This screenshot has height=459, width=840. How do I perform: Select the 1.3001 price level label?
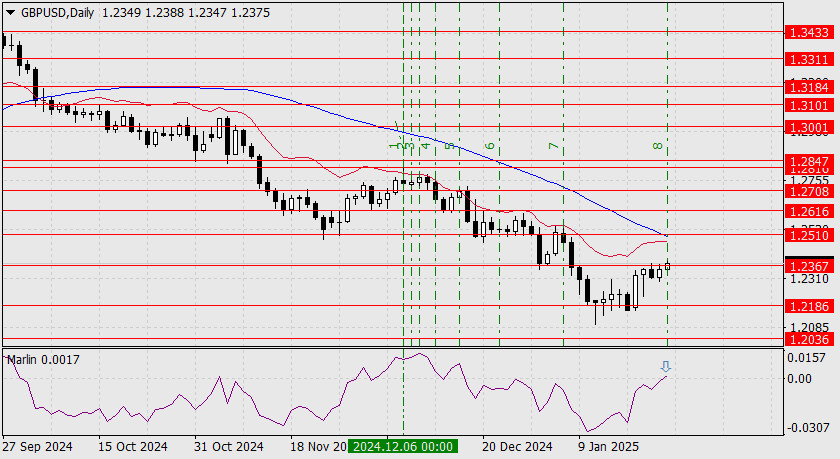(x=809, y=127)
